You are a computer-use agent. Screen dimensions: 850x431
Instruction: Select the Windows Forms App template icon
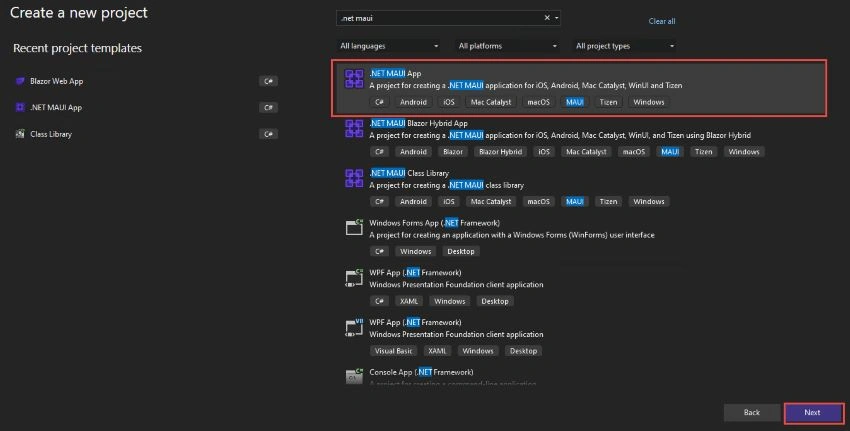tap(354, 227)
